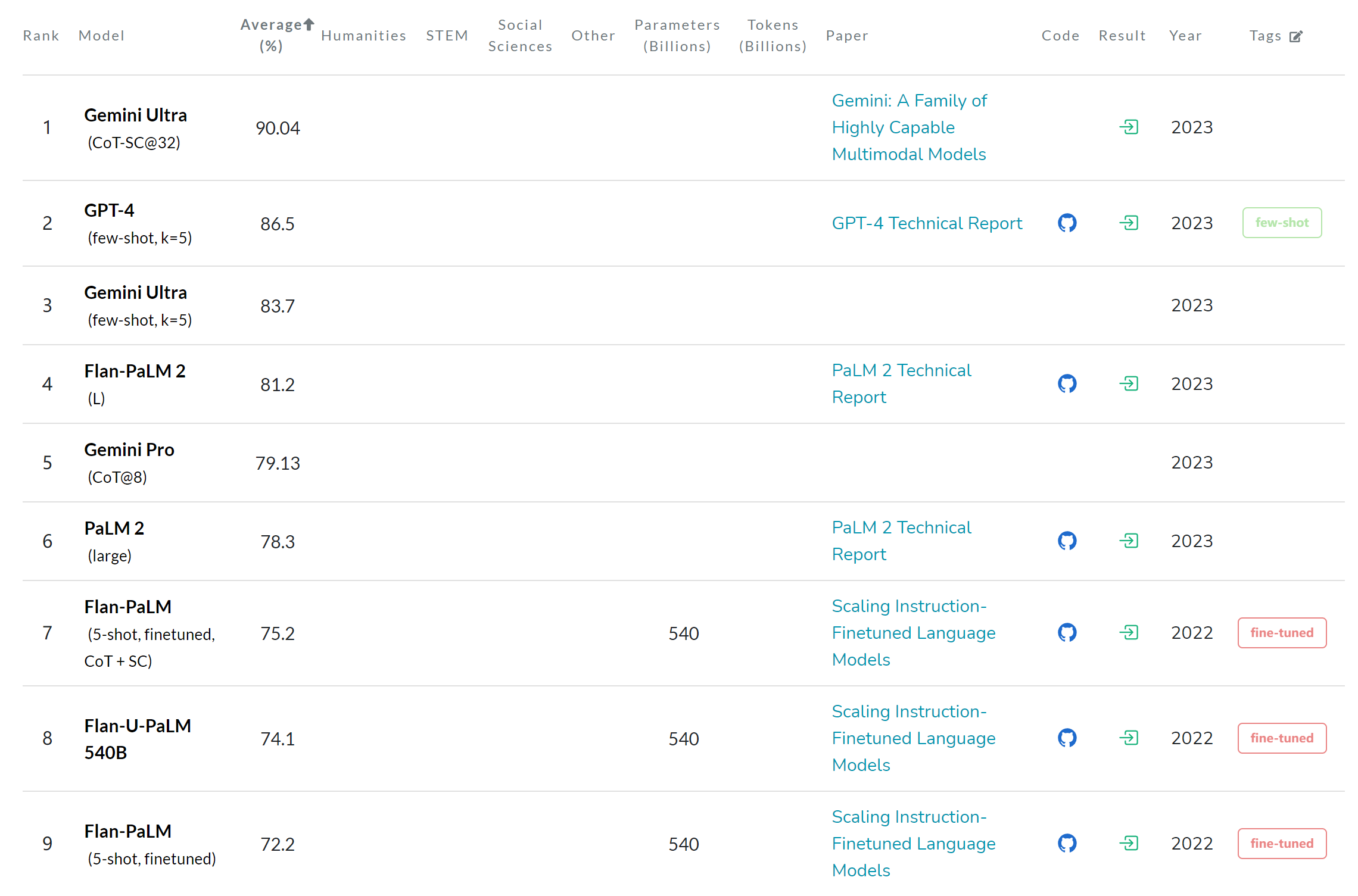Open GitHub icon in Flan-PaLM 2 row
This screenshot has height=896, width=1358.
point(1067,383)
